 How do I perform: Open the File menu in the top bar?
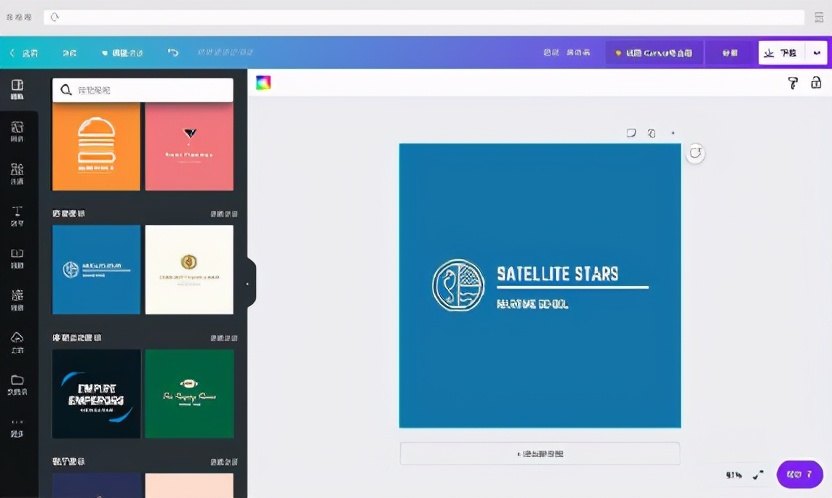coord(69,53)
